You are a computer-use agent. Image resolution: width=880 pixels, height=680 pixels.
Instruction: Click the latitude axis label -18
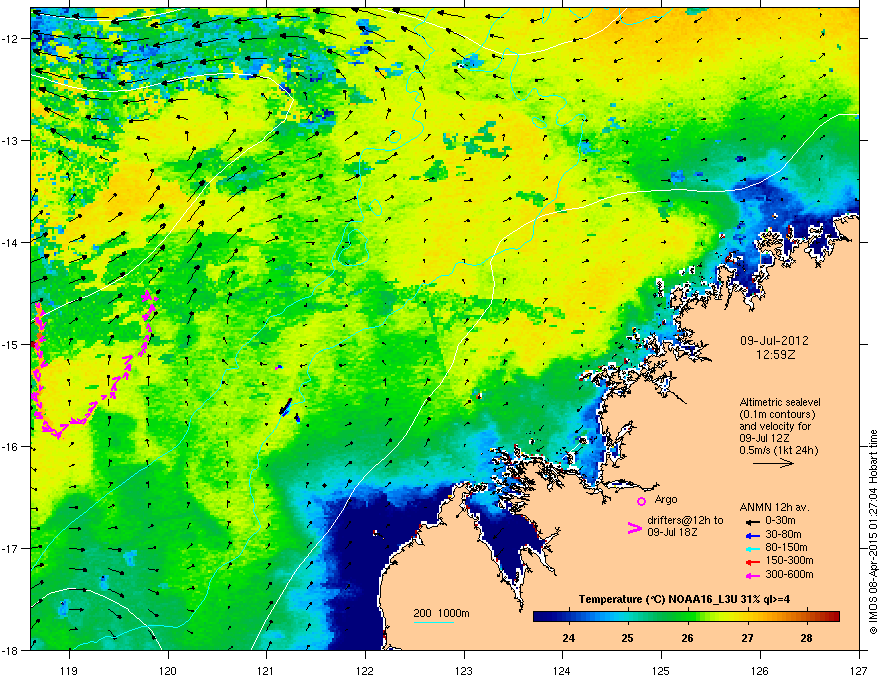(11, 650)
